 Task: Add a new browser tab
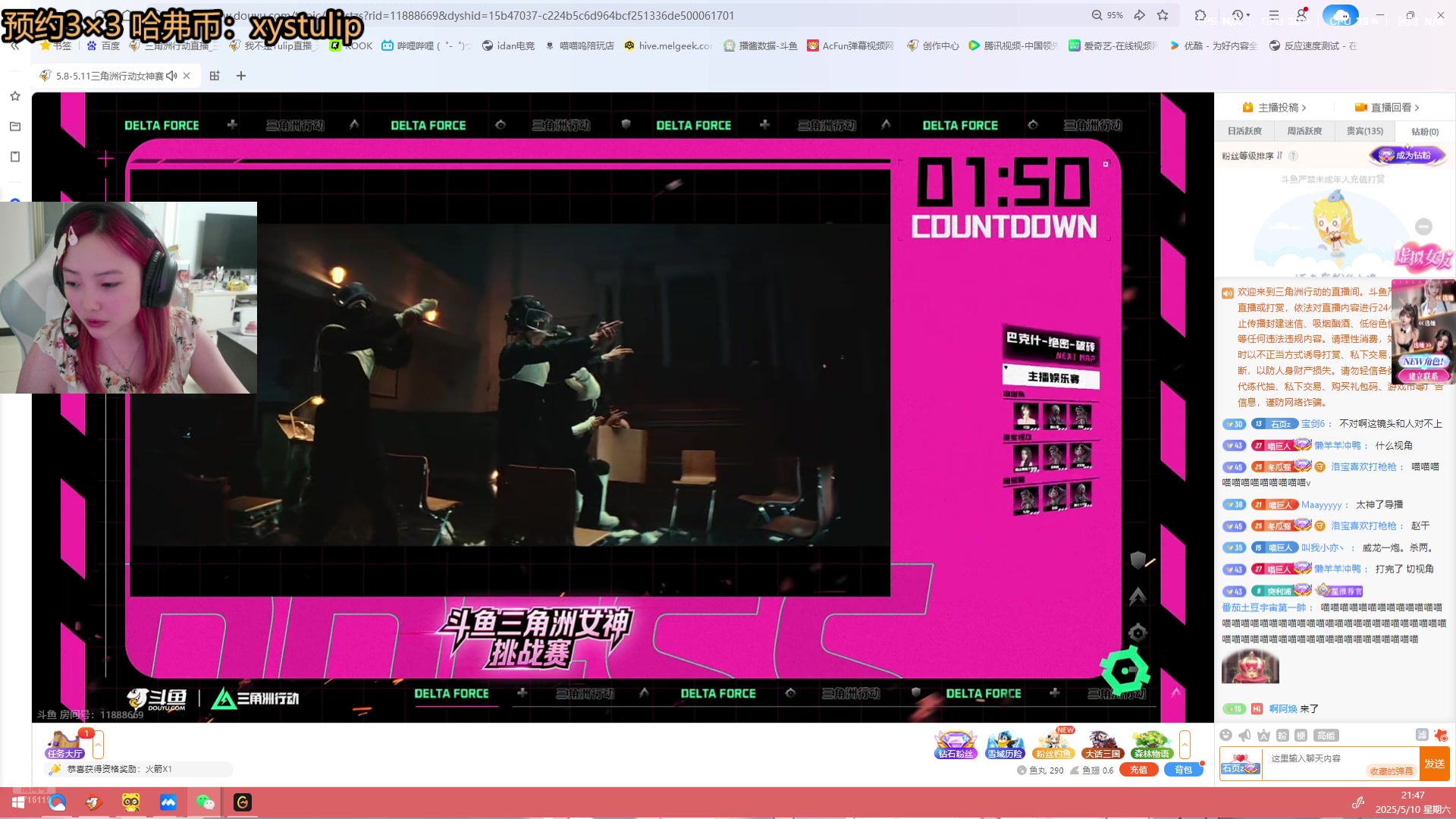tap(241, 76)
